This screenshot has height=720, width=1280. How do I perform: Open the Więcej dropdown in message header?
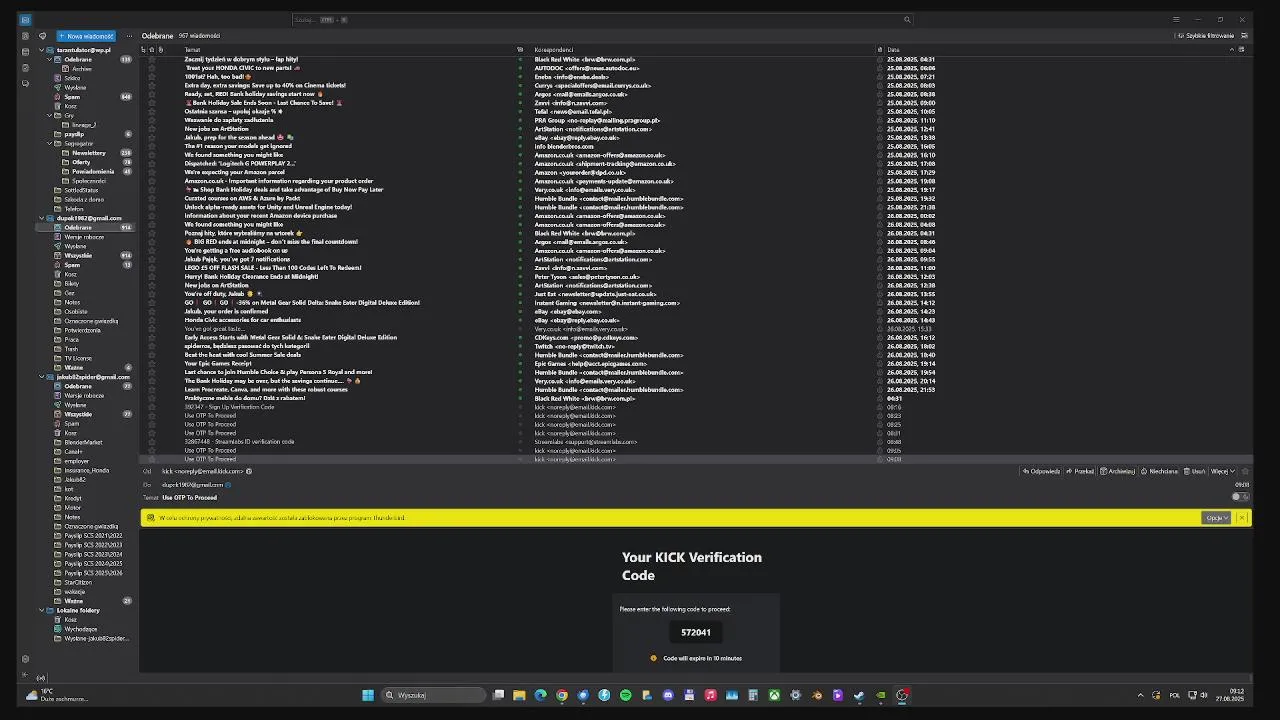pos(1223,471)
